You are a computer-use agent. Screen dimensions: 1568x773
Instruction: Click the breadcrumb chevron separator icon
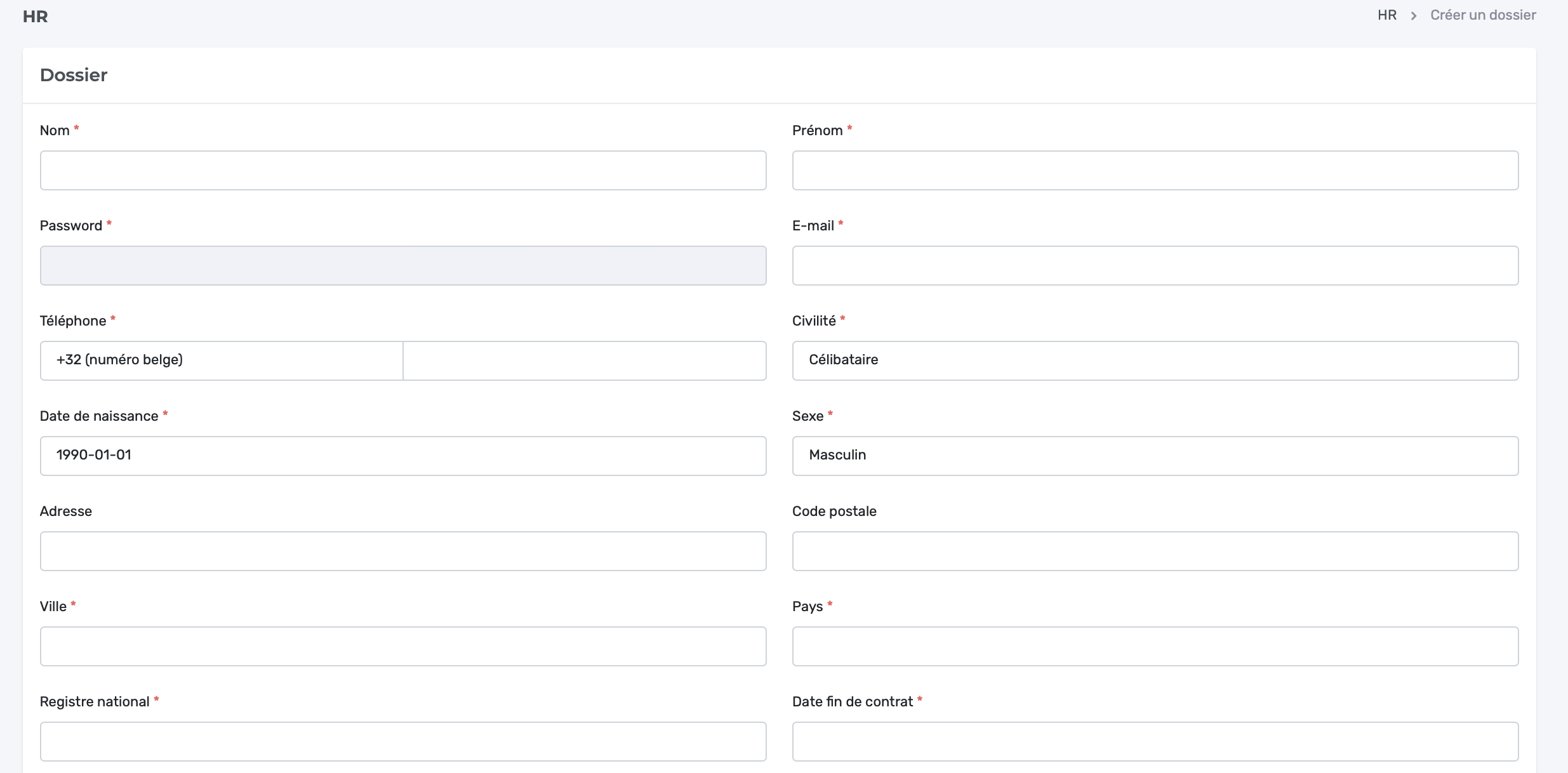click(1414, 16)
